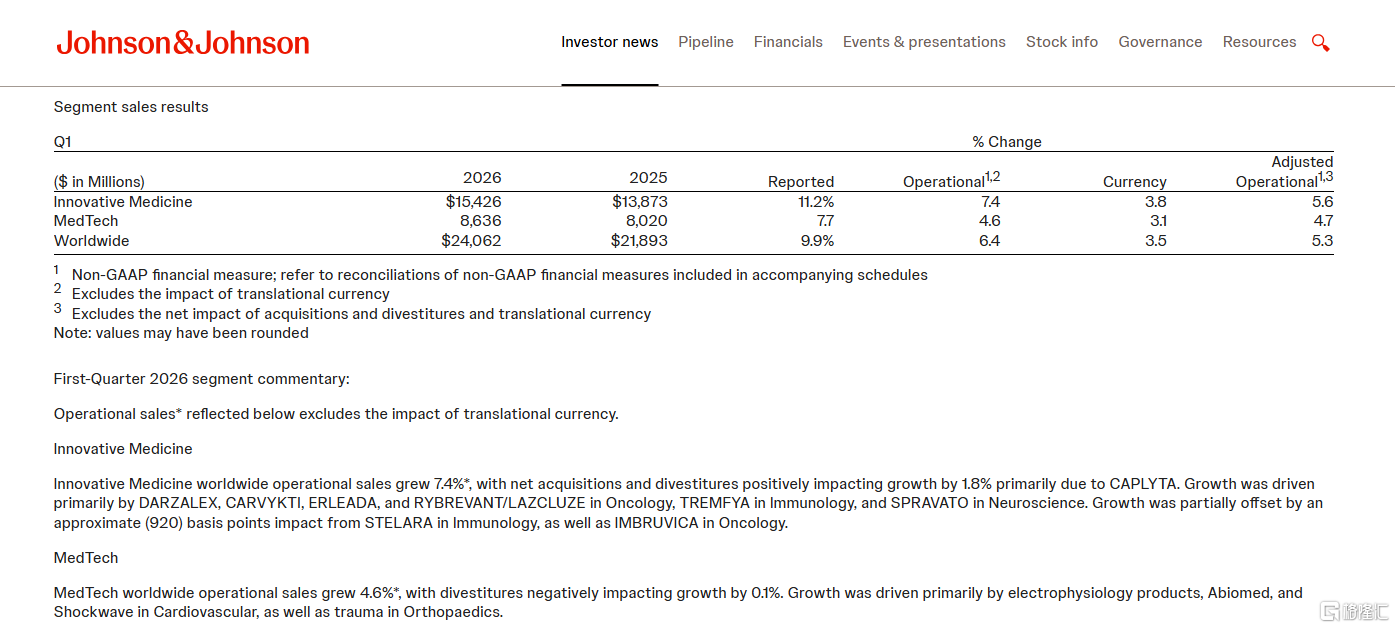This screenshot has height=628, width=1395.
Task: Select the Worldwide table row label
Action: point(92,241)
